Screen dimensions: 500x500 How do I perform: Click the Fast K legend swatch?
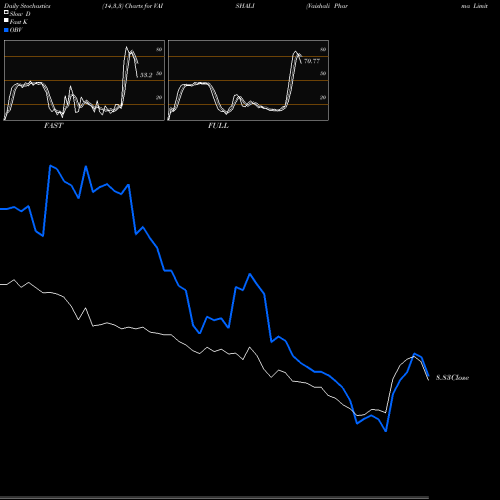(6, 20)
